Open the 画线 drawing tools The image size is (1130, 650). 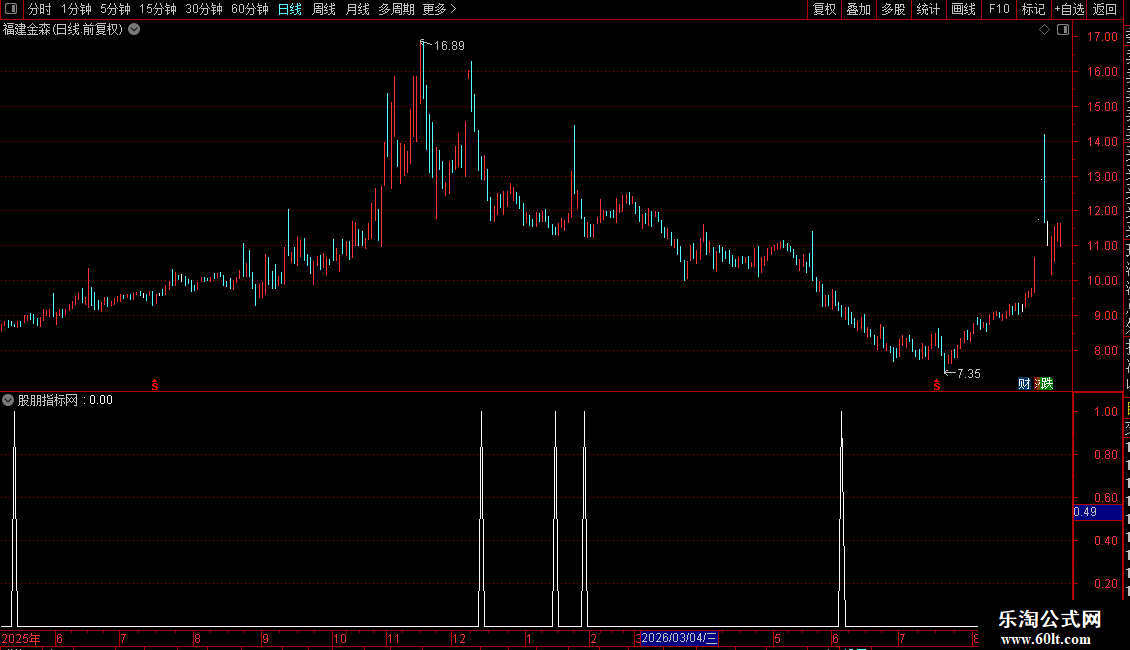pyautogui.click(x=964, y=9)
